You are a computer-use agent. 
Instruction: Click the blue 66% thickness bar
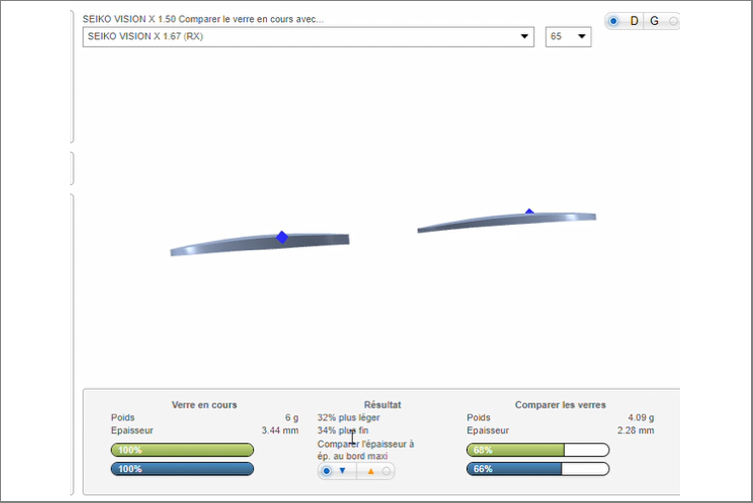click(538, 469)
